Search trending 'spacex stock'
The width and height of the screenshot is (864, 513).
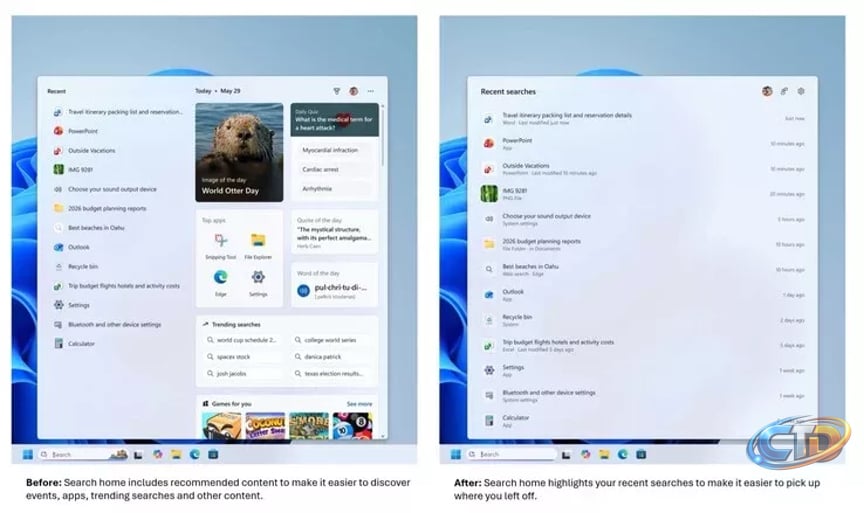coord(241,357)
